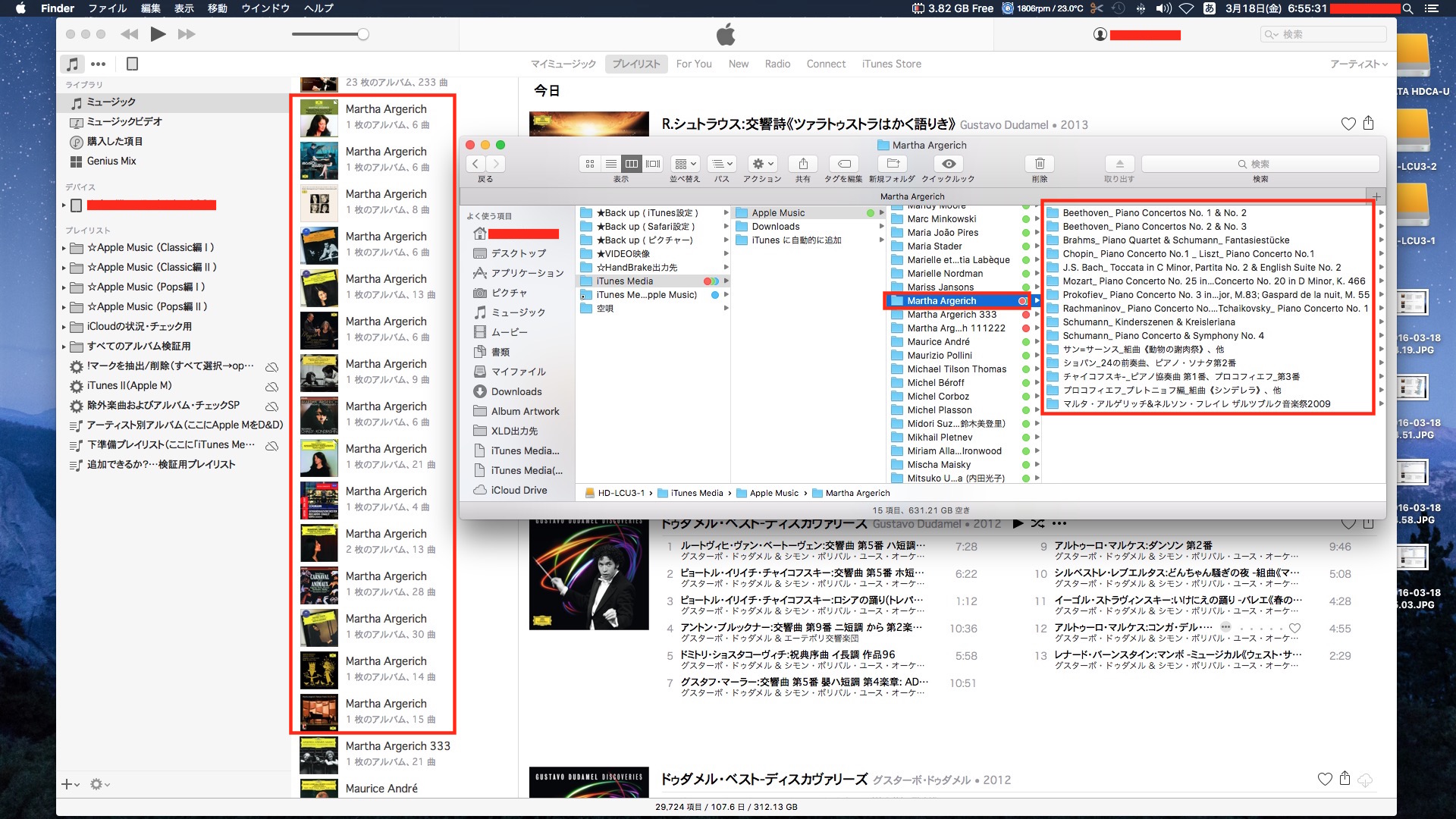Click the Finder share icon
This screenshot has height=819, width=1456.
(802, 164)
